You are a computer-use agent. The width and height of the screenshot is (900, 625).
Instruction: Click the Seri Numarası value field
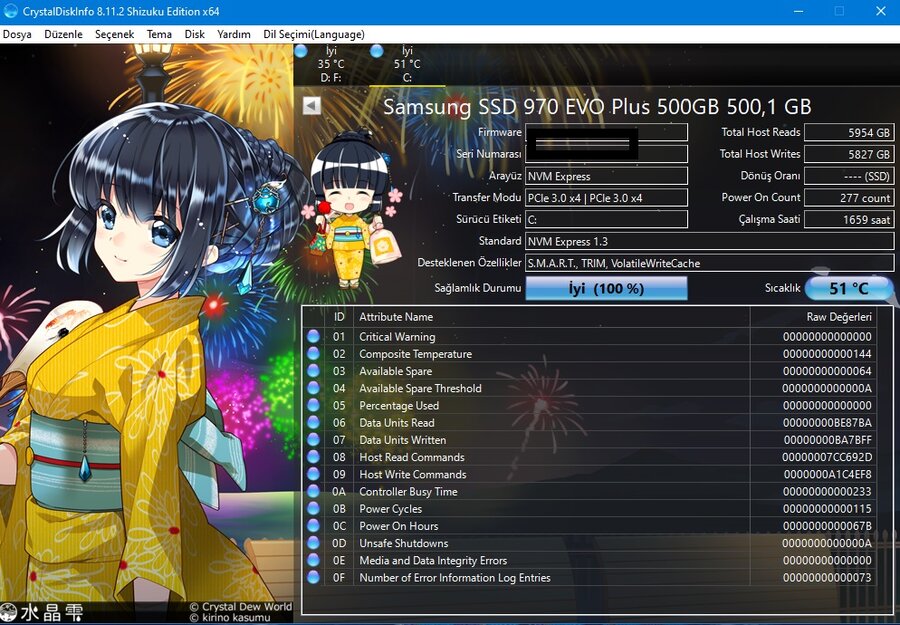606,154
